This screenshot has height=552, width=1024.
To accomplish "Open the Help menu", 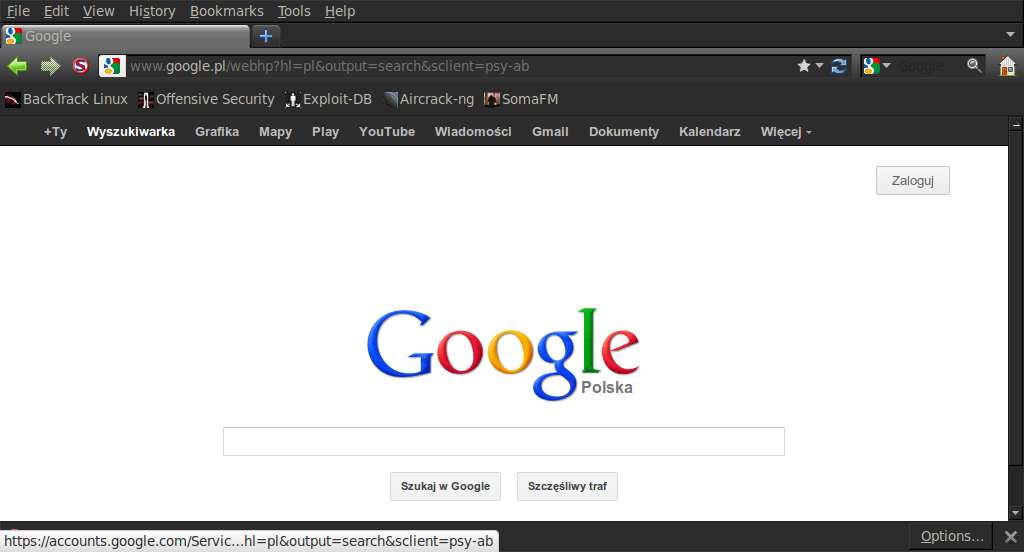I will pos(340,11).
